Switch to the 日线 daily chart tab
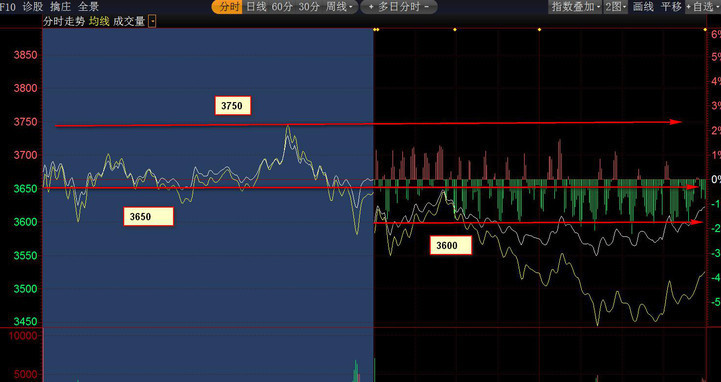The width and height of the screenshot is (721, 382). 256,7
